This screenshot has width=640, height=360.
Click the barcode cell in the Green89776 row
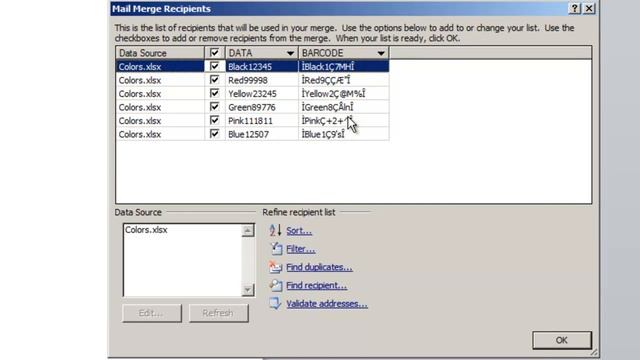click(x=344, y=107)
